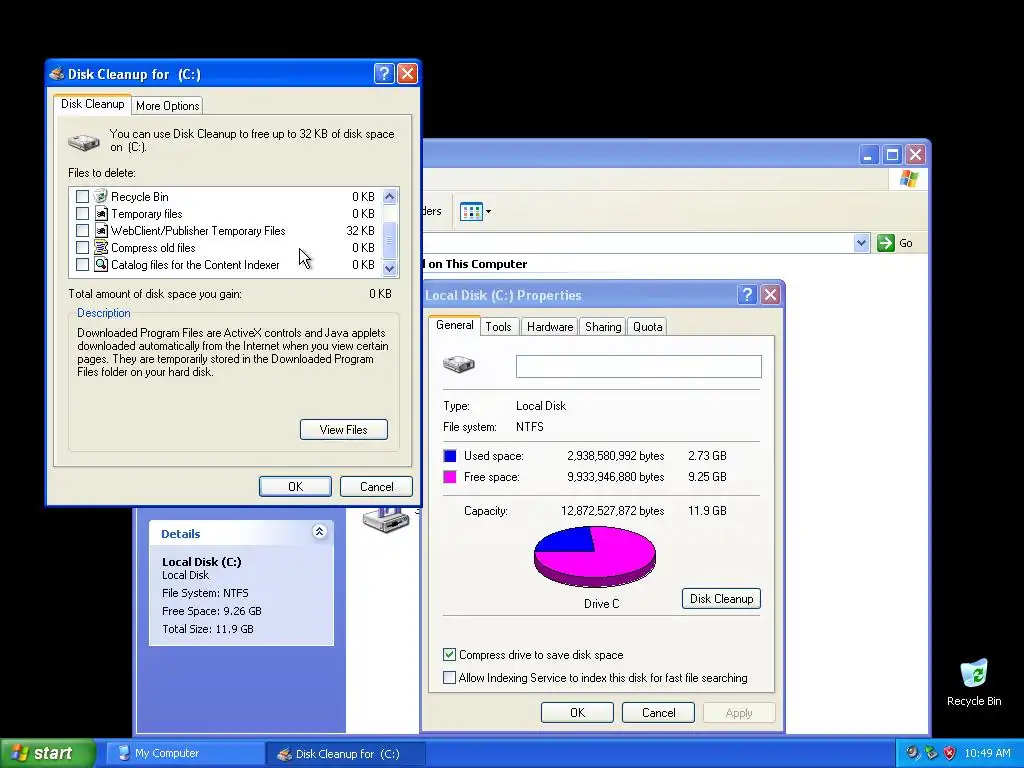Open the address bar dropdown arrow

pos(861,243)
